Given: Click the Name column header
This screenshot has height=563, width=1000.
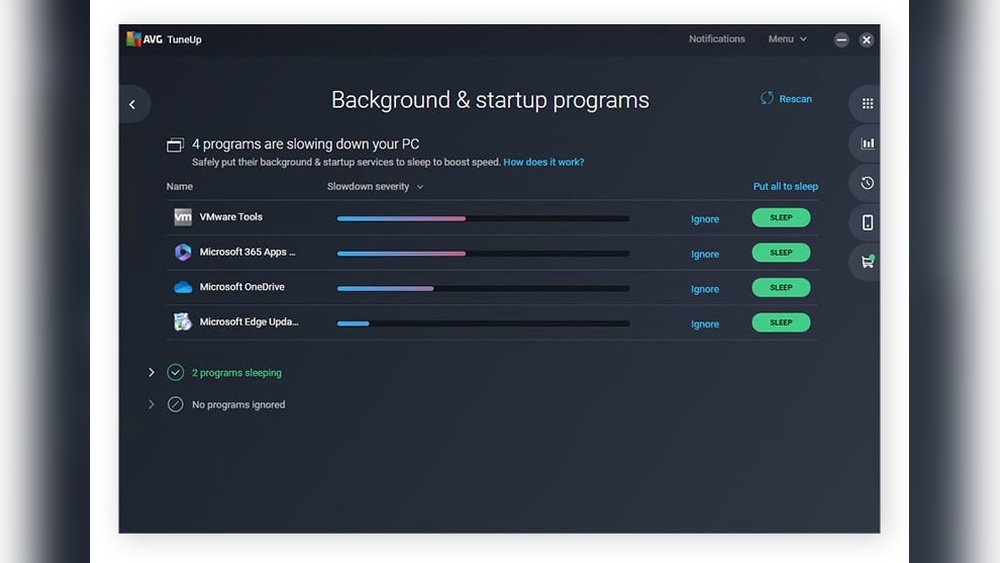Looking at the screenshot, I should tap(179, 186).
